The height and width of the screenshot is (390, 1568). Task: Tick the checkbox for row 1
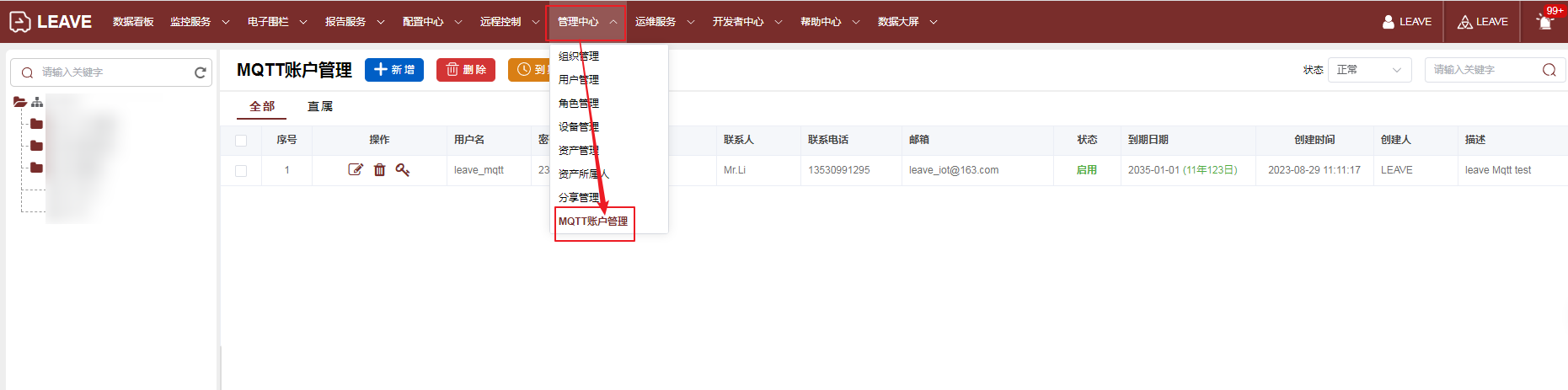click(x=241, y=171)
